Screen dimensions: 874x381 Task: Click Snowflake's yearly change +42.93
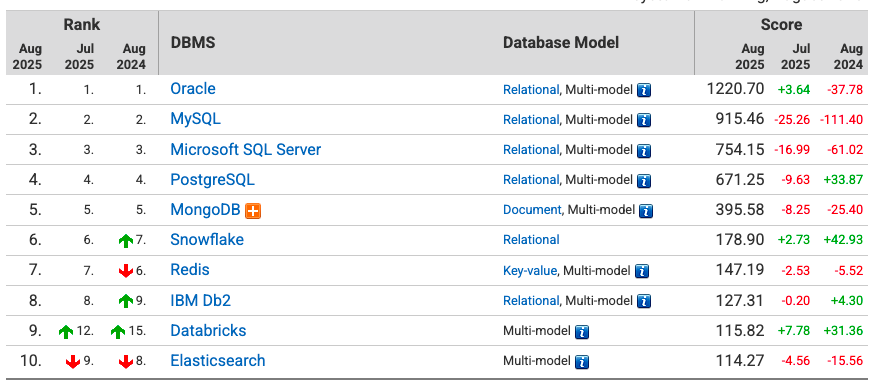(x=843, y=240)
